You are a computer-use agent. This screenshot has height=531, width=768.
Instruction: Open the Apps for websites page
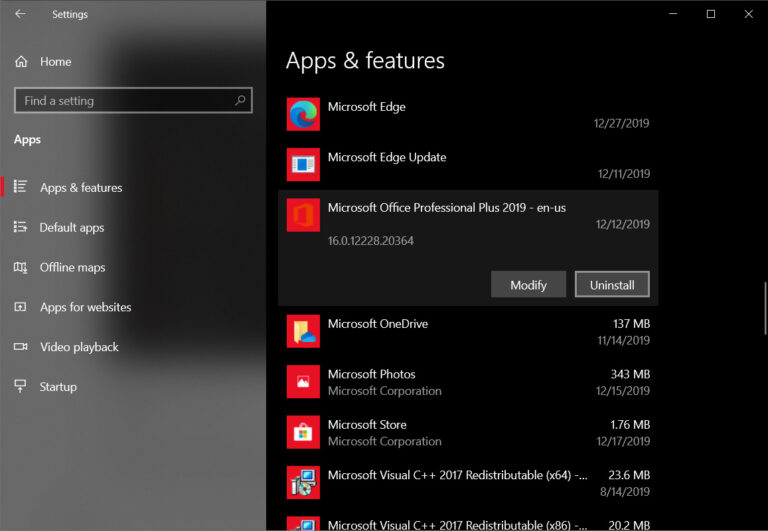(133, 307)
